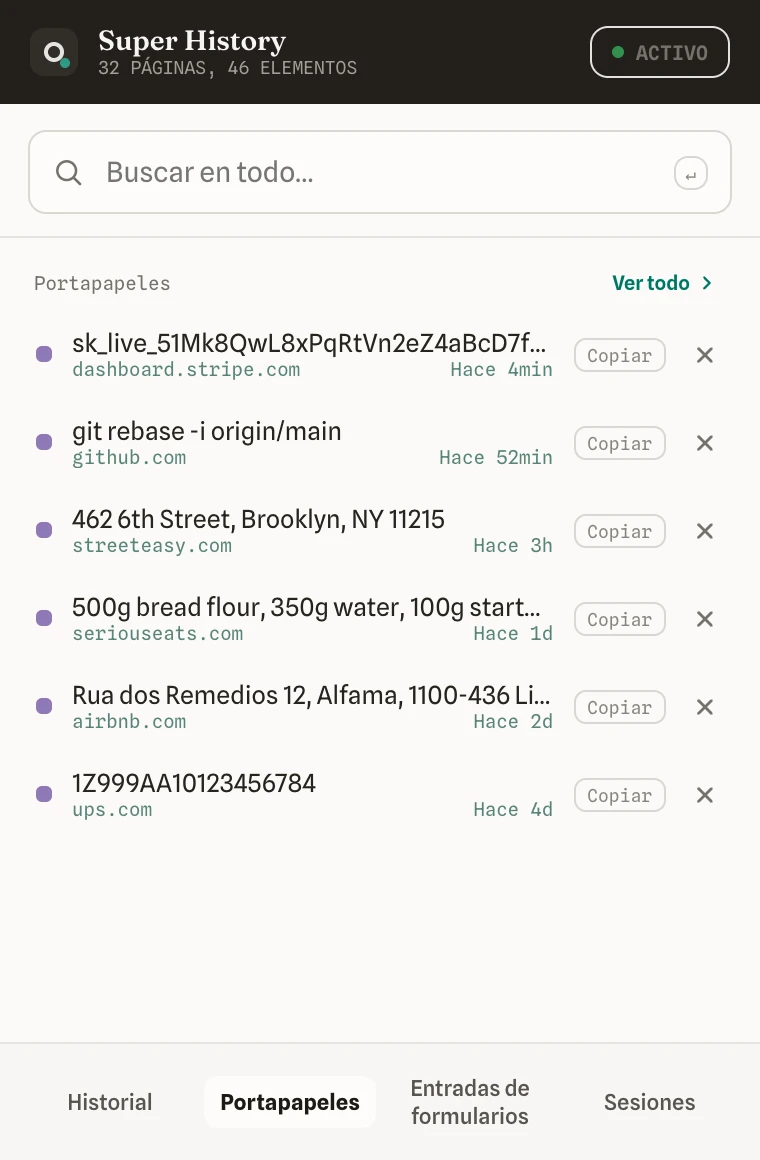
Task: Remove the git rebase clipboard entry
Action: pyautogui.click(x=704, y=443)
